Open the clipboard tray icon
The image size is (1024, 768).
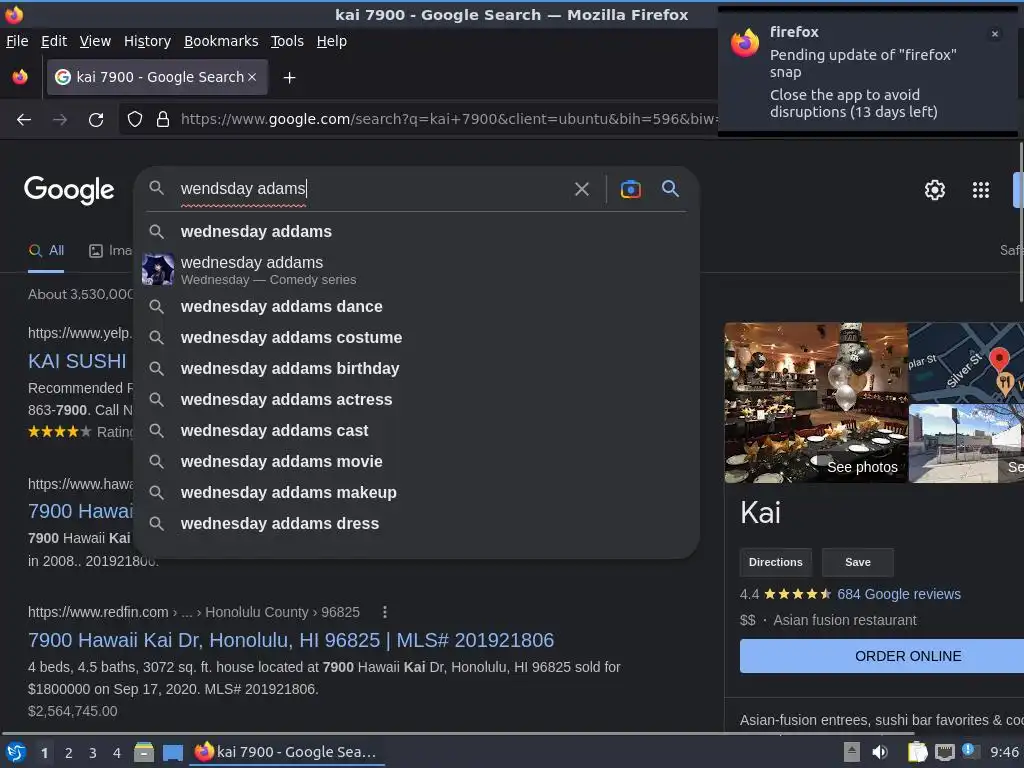[917, 752]
